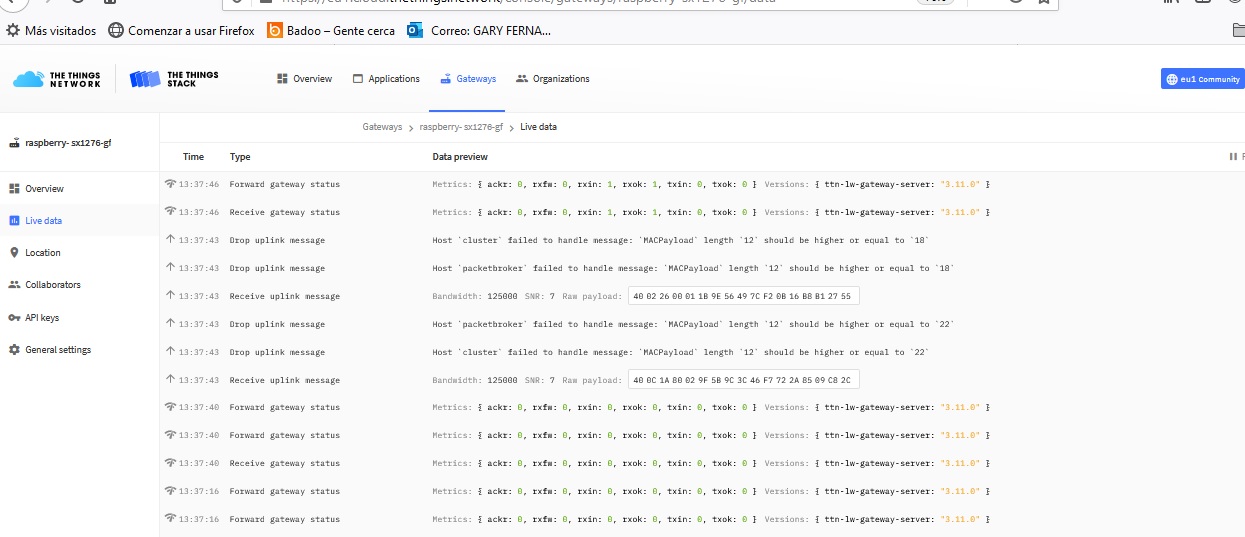
Task: Open API keys in the sidebar
Action: coord(42,318)
